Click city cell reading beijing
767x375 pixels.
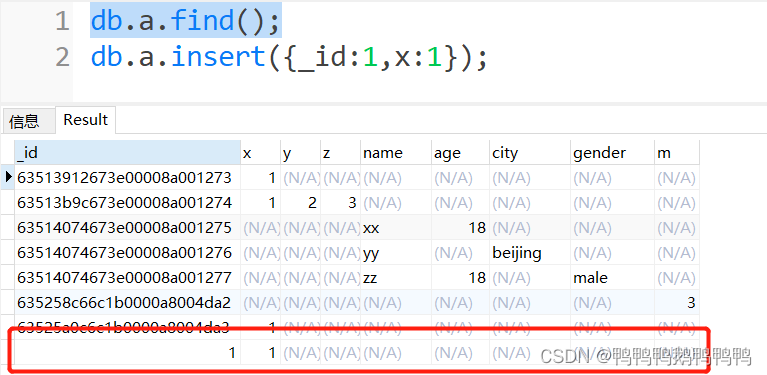pos(530,253)
